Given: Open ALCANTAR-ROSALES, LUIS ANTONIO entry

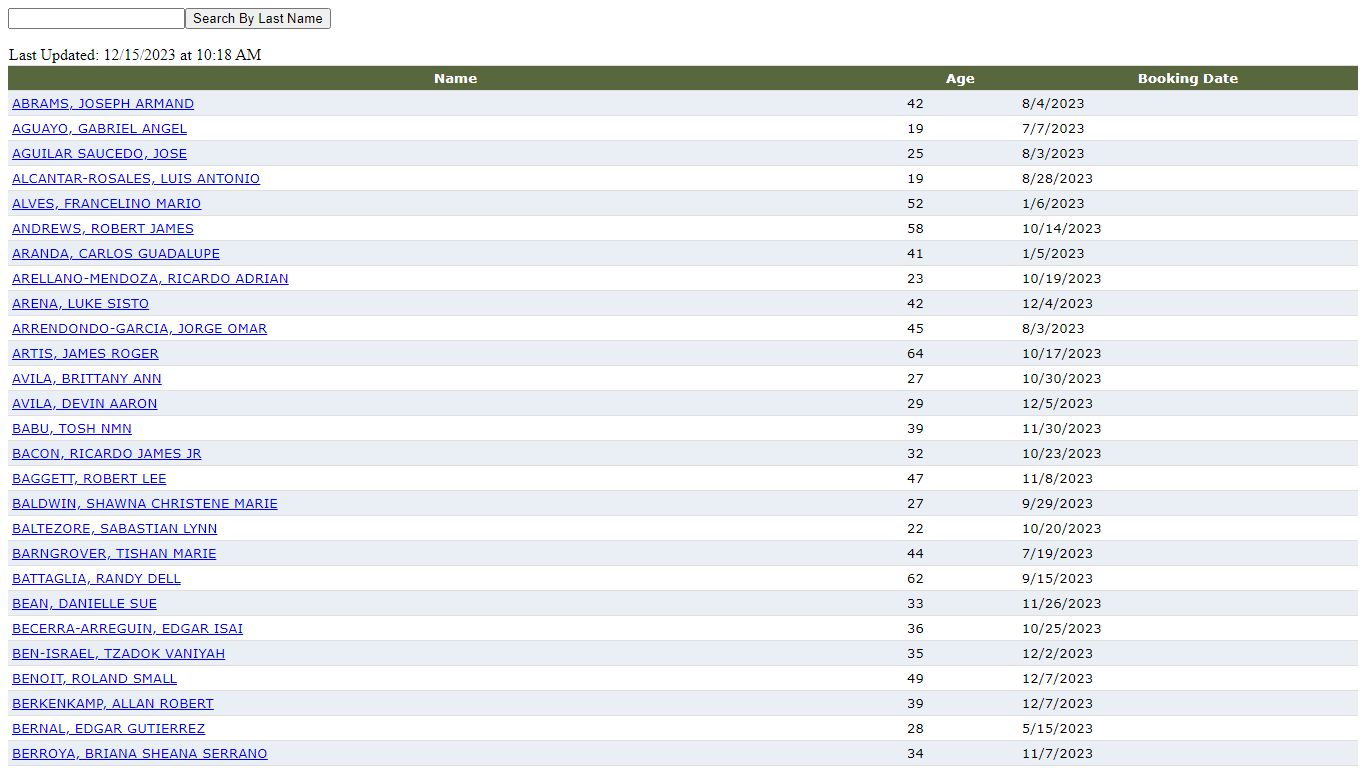Looking at the screenshot, I should click(136, 179).
